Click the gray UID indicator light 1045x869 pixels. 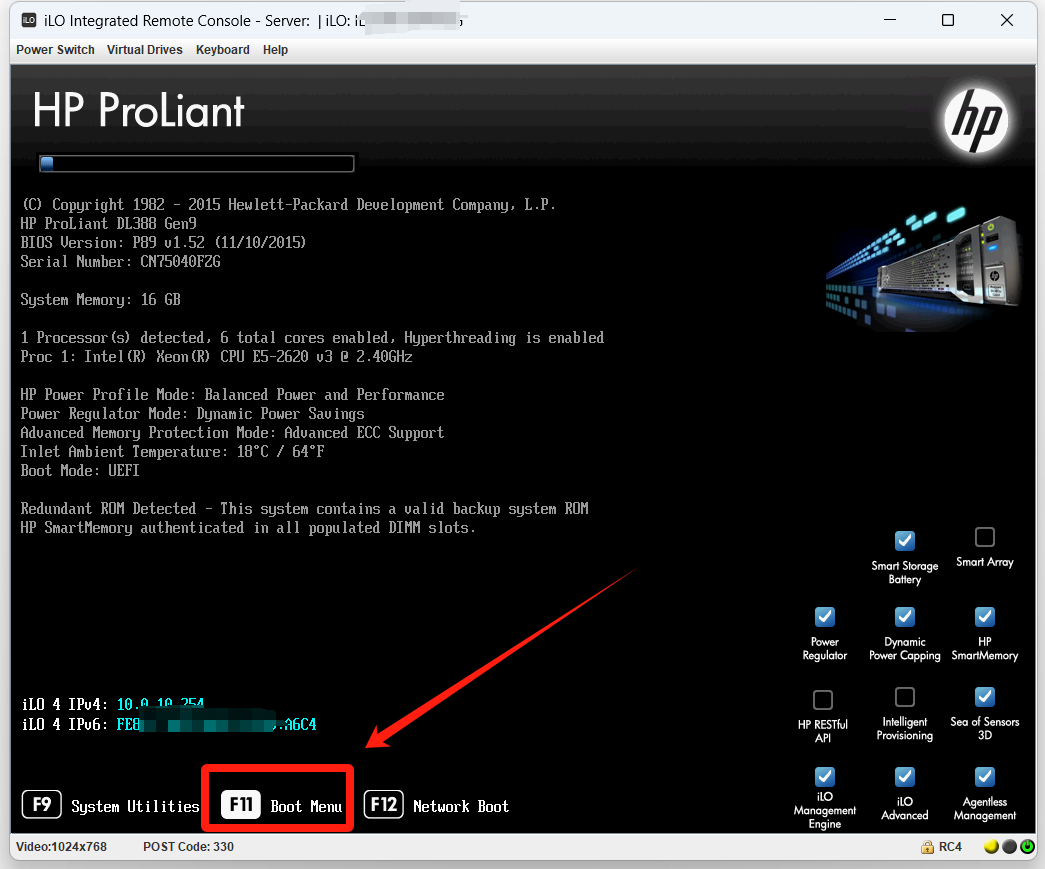click(x=1009, y=847)
